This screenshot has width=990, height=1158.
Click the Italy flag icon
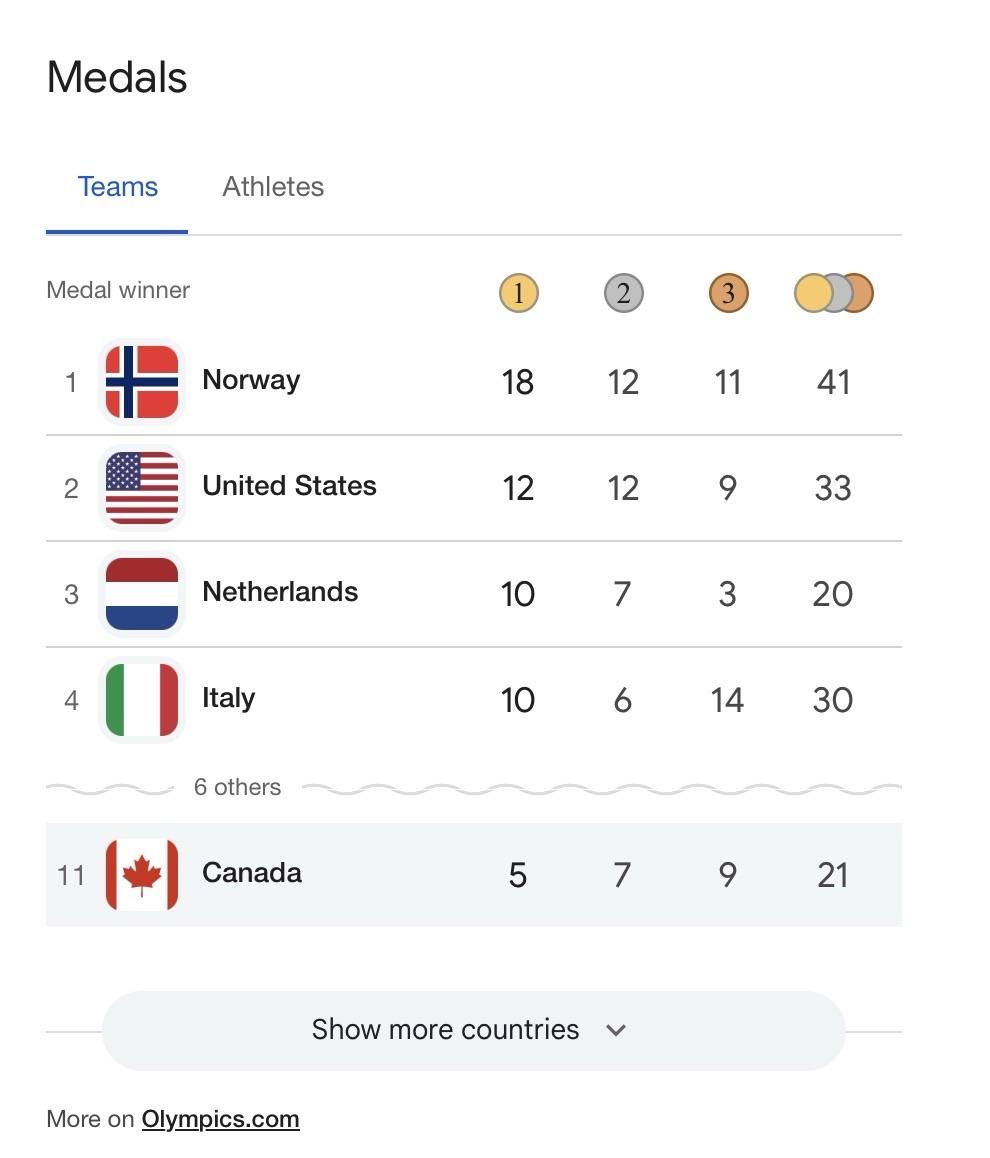(x=142, y=700)
